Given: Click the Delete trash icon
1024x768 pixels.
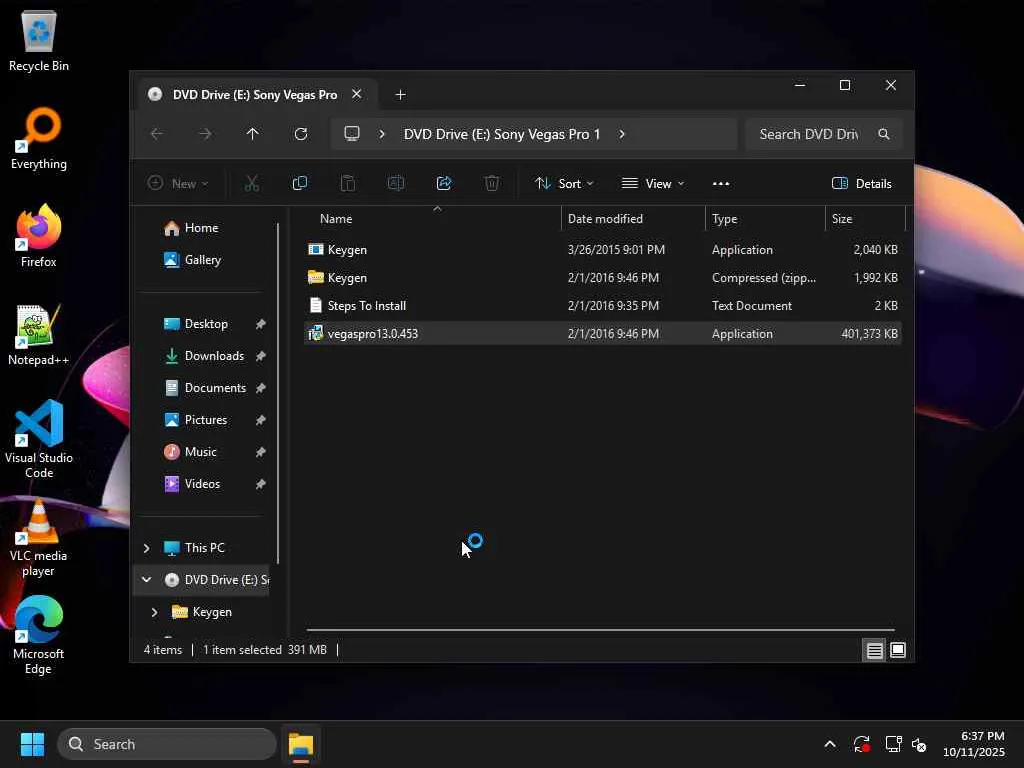Looking at the screenshot, I should point(492,184).
